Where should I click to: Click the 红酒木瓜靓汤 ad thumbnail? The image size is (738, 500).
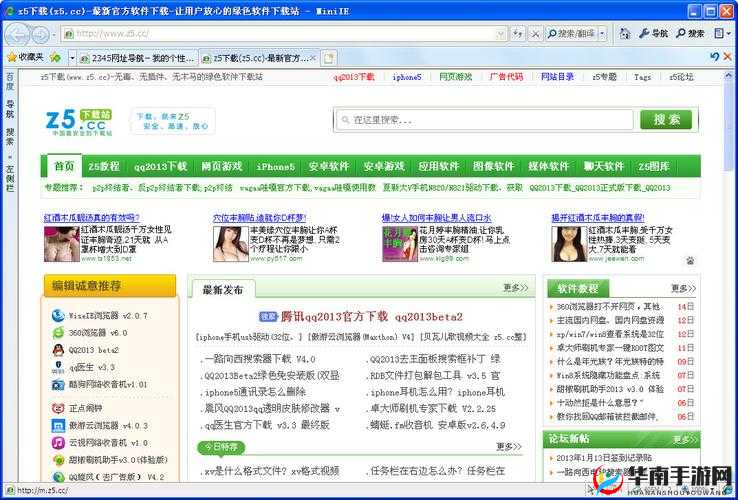[62, 244]
